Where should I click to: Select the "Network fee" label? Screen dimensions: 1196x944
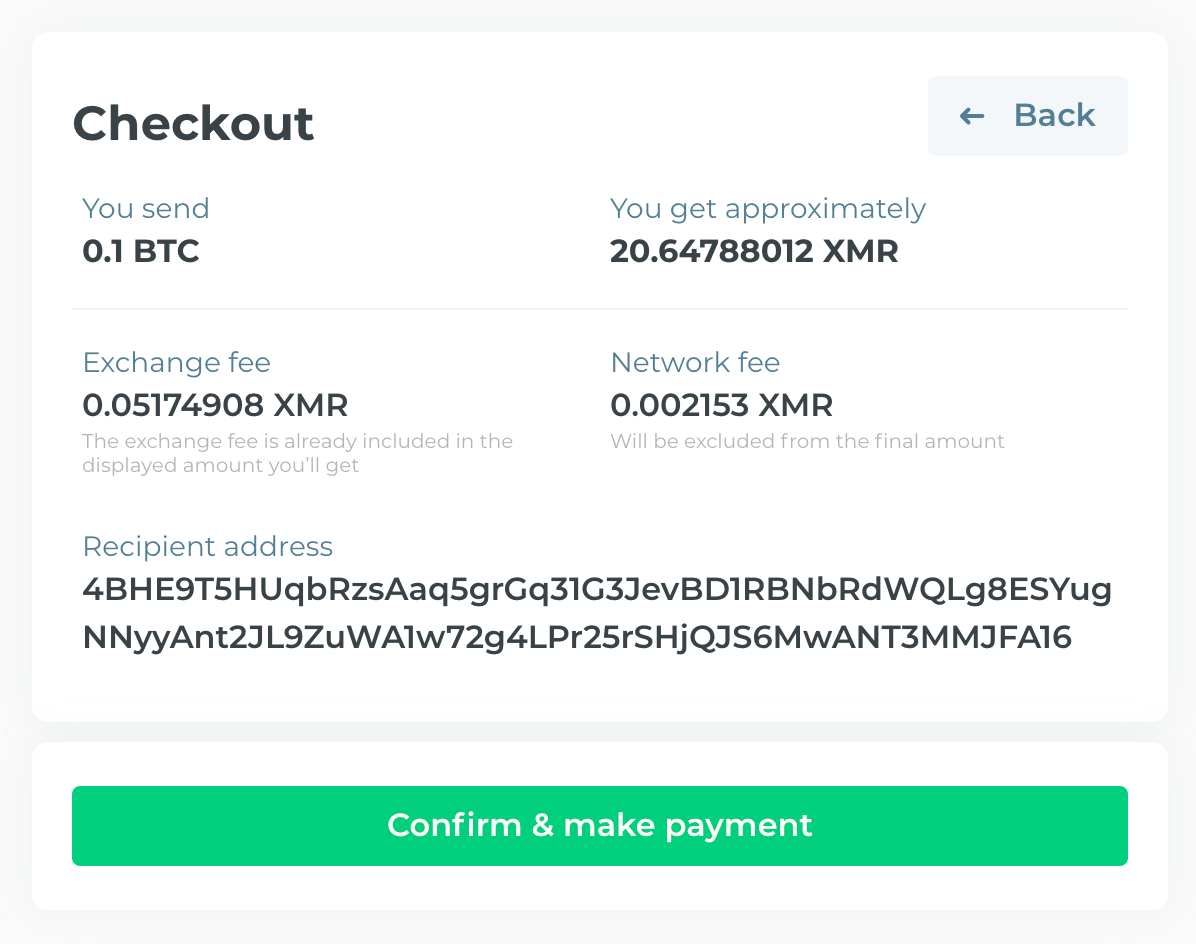pyautogui.click(x=695, y=362)
